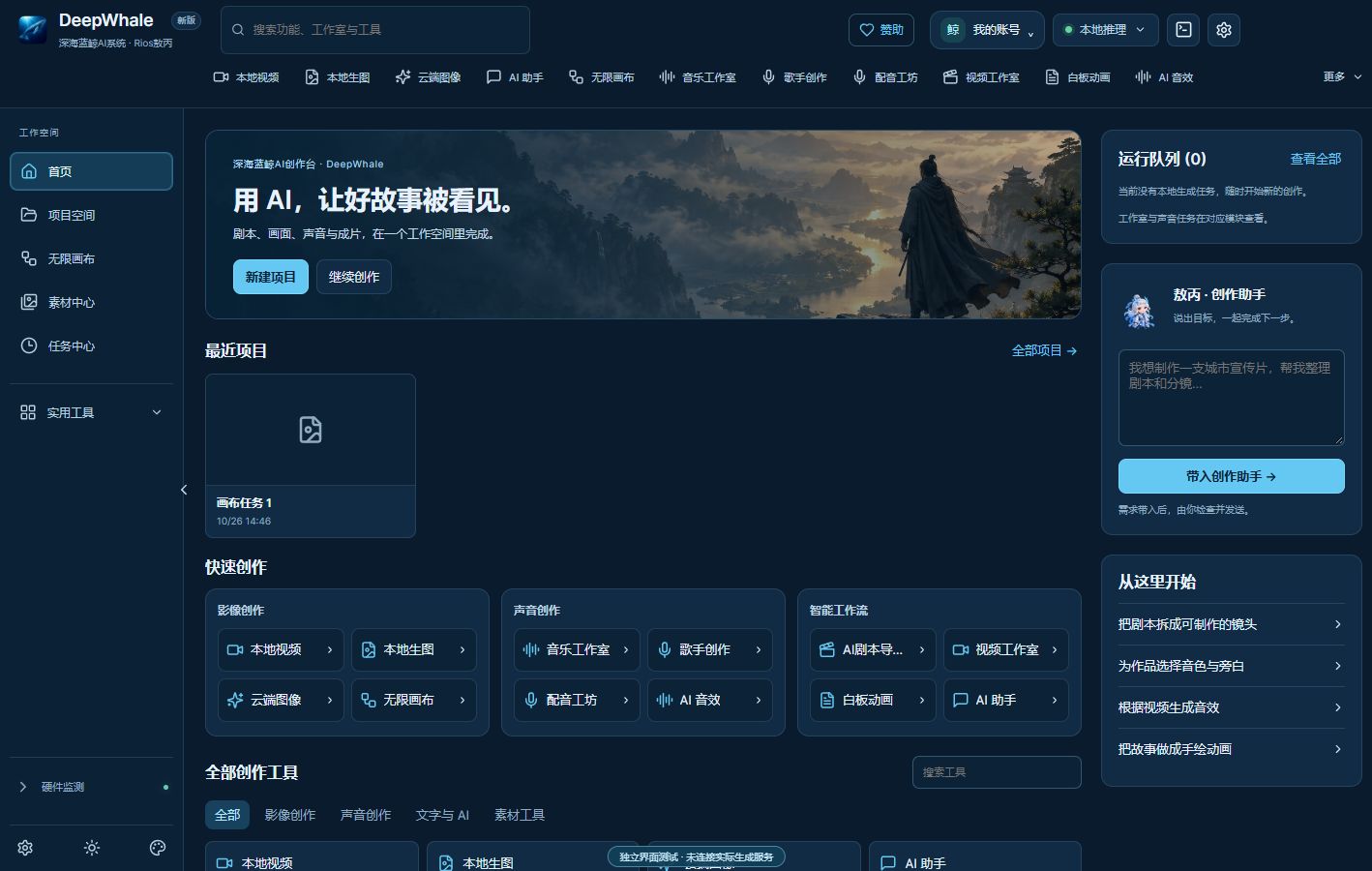Select the 文字与 AI filter tab
Image resolution: width=1372 pixels, height=871 pixels.
[442, 815]
